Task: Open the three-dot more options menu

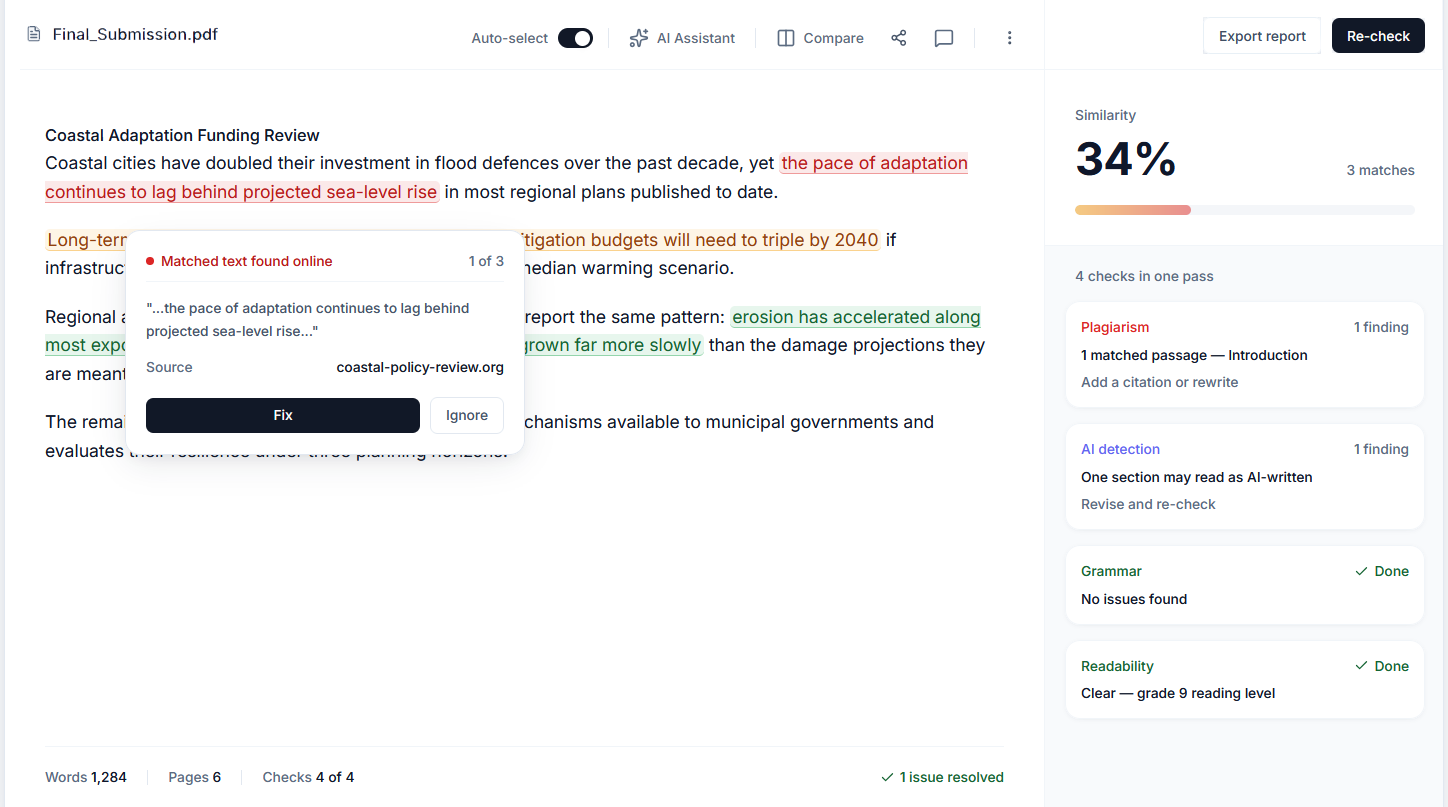Action: tap(1009, 38)
